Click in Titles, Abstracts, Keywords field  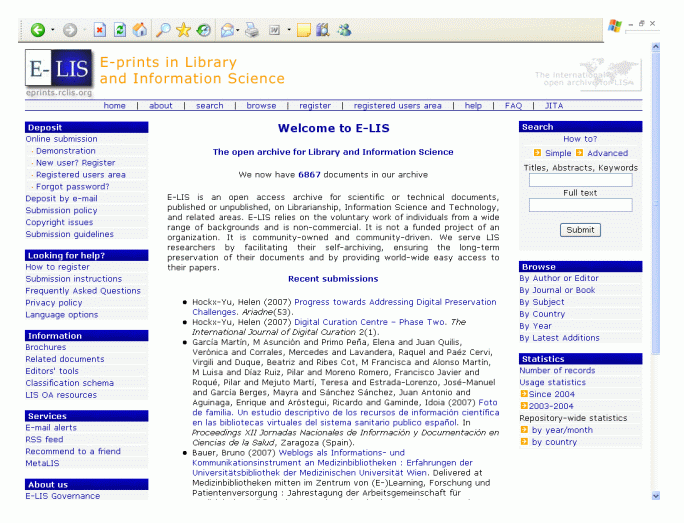coord(580,181)
